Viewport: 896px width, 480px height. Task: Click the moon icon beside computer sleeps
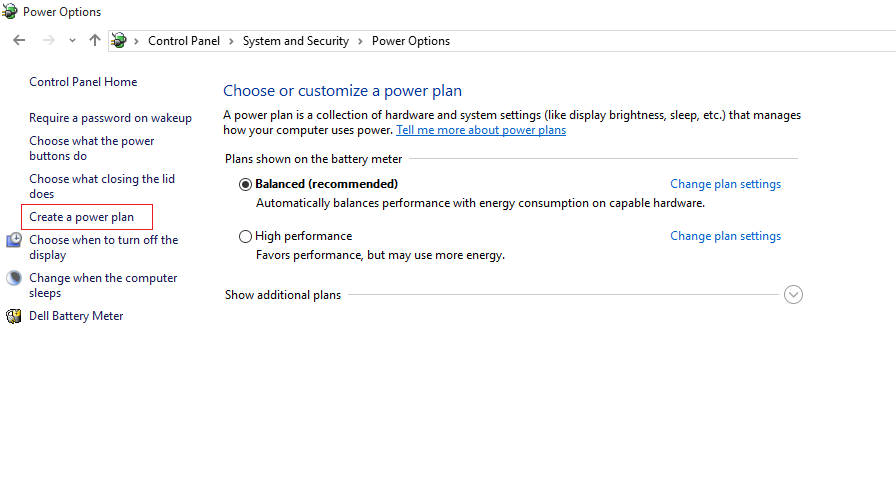(14, 278)
